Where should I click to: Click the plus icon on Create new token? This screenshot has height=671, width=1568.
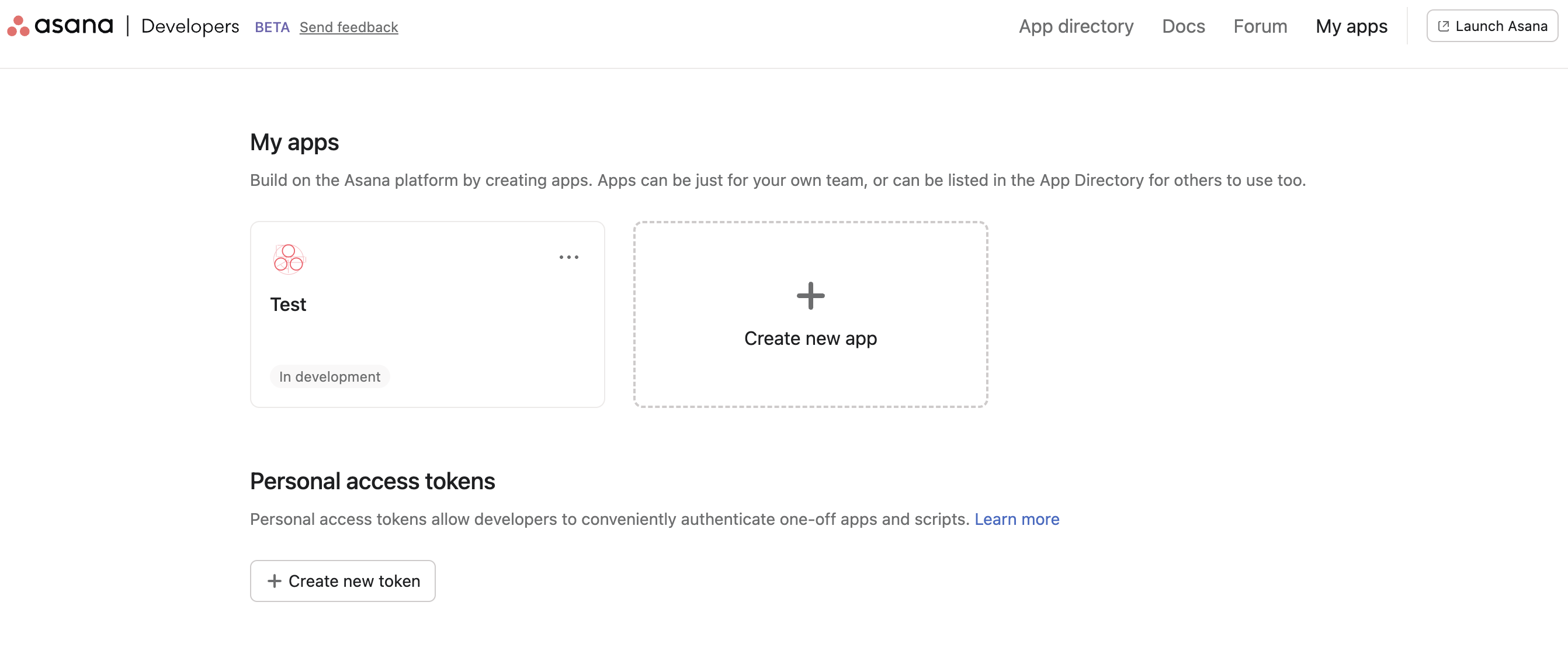click(275, 581)
